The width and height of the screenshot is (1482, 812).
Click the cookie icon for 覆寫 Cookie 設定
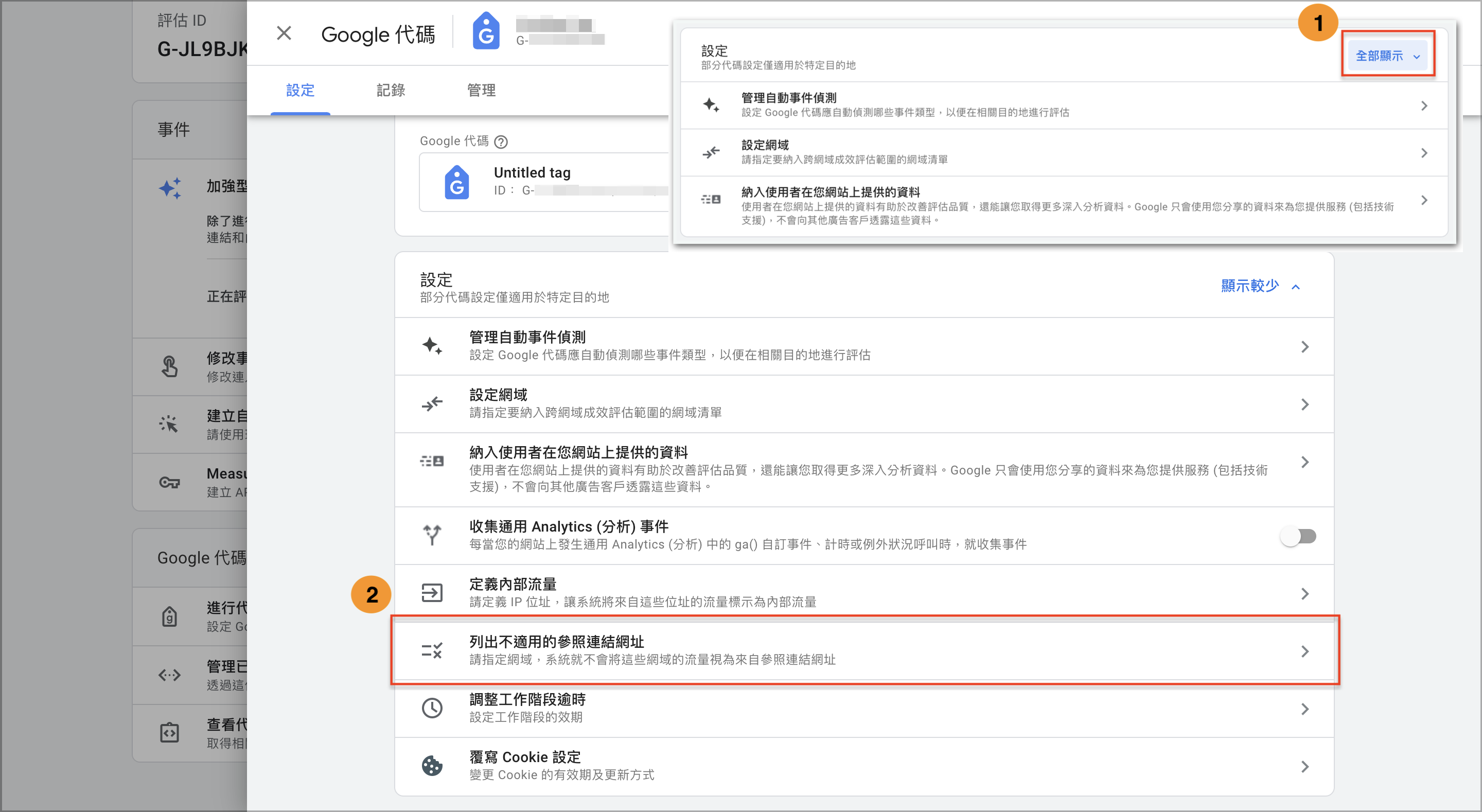point(432,766)
